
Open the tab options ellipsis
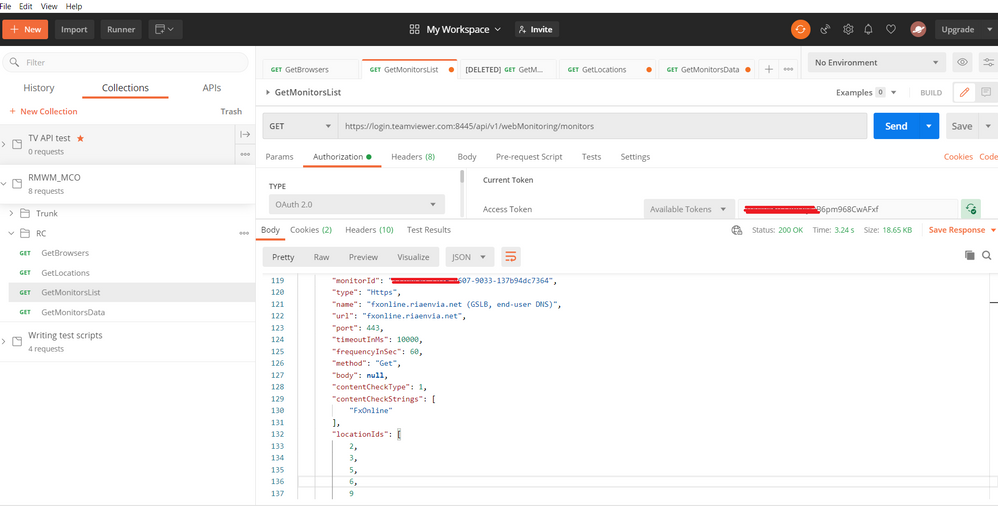[788, 69]
